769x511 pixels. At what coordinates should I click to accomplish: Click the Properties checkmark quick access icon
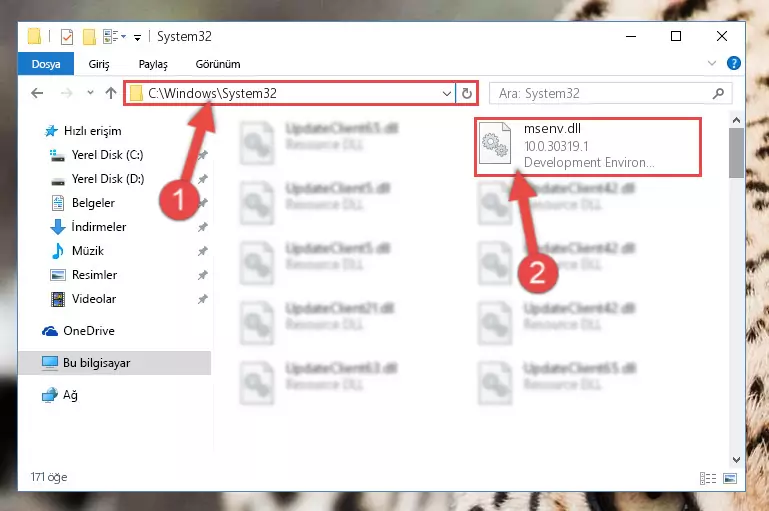tap(67, 37)
